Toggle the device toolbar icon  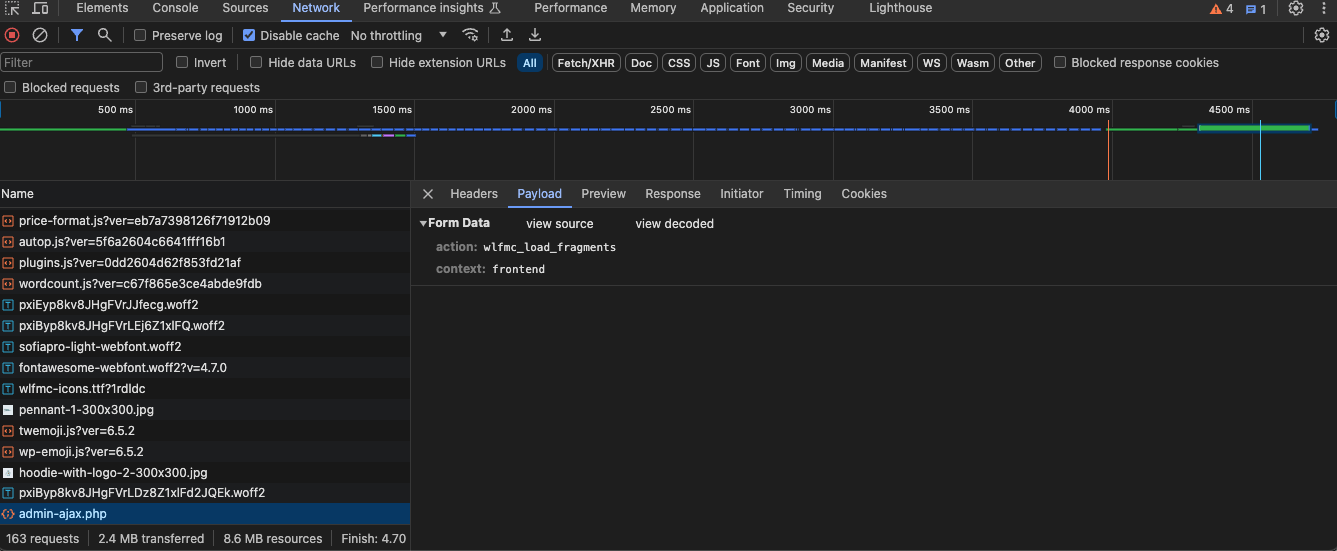40,8
